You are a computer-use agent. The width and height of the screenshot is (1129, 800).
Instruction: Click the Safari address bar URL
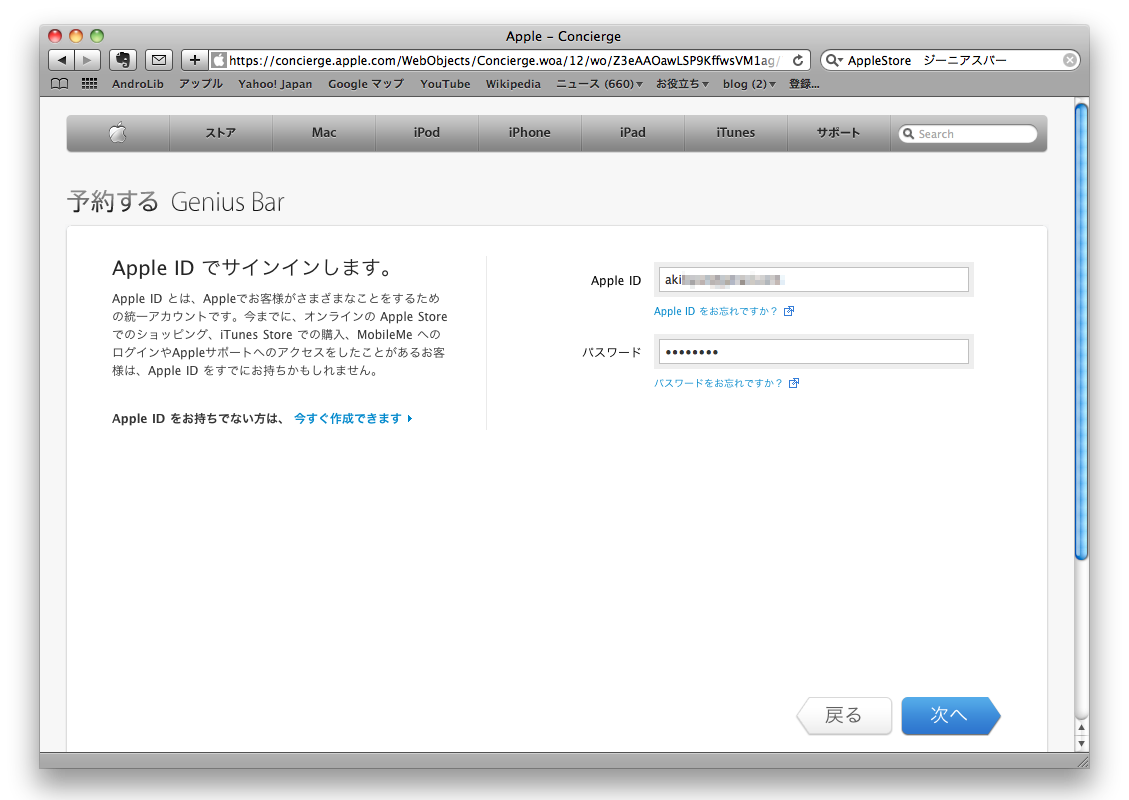502,60
